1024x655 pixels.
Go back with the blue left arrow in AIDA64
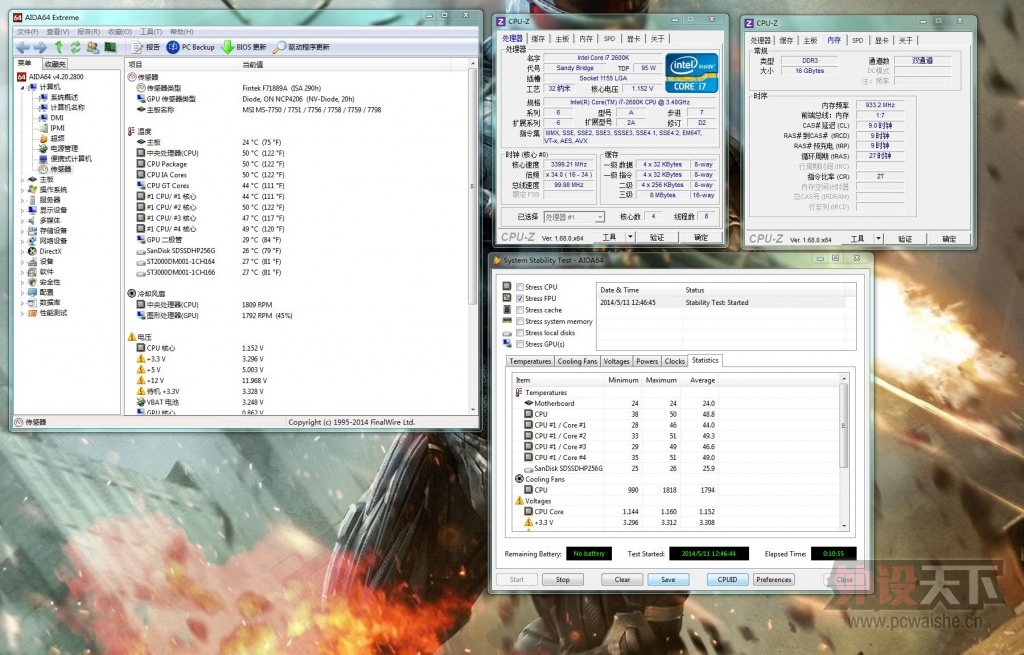tap(22, 47)
